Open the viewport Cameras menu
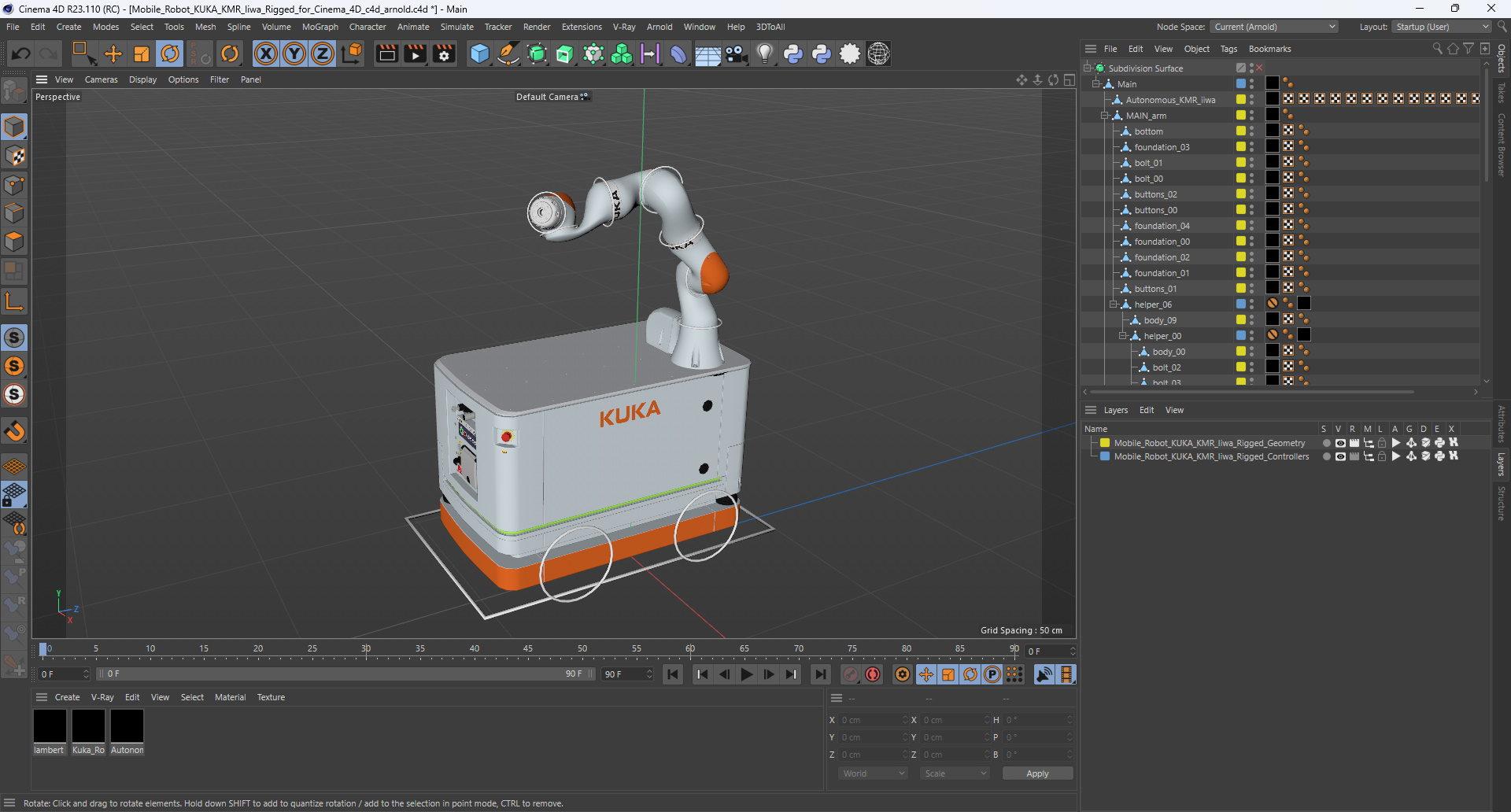 [x=101, y=79]
